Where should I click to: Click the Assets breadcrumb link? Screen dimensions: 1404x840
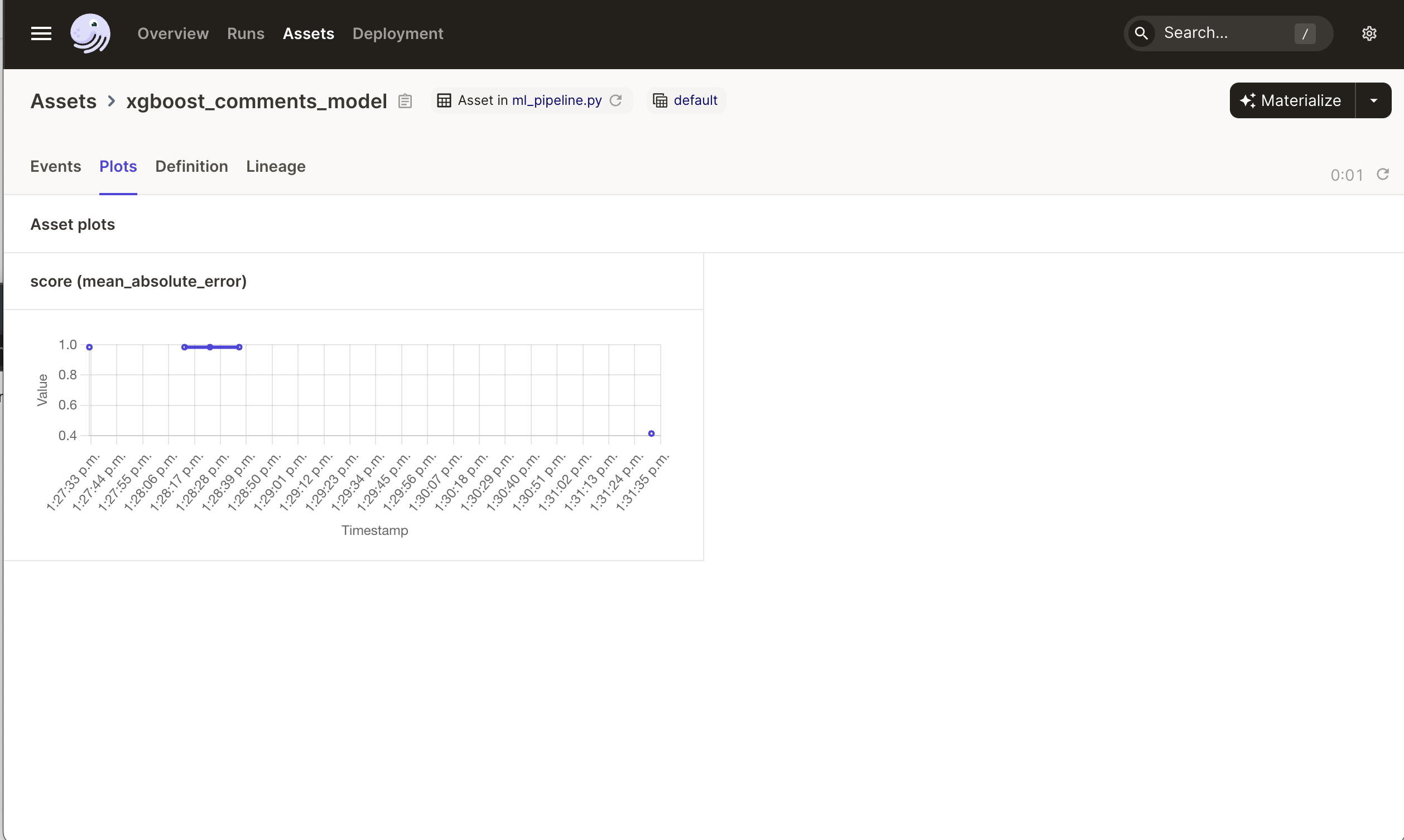click(x=63, y=100)
